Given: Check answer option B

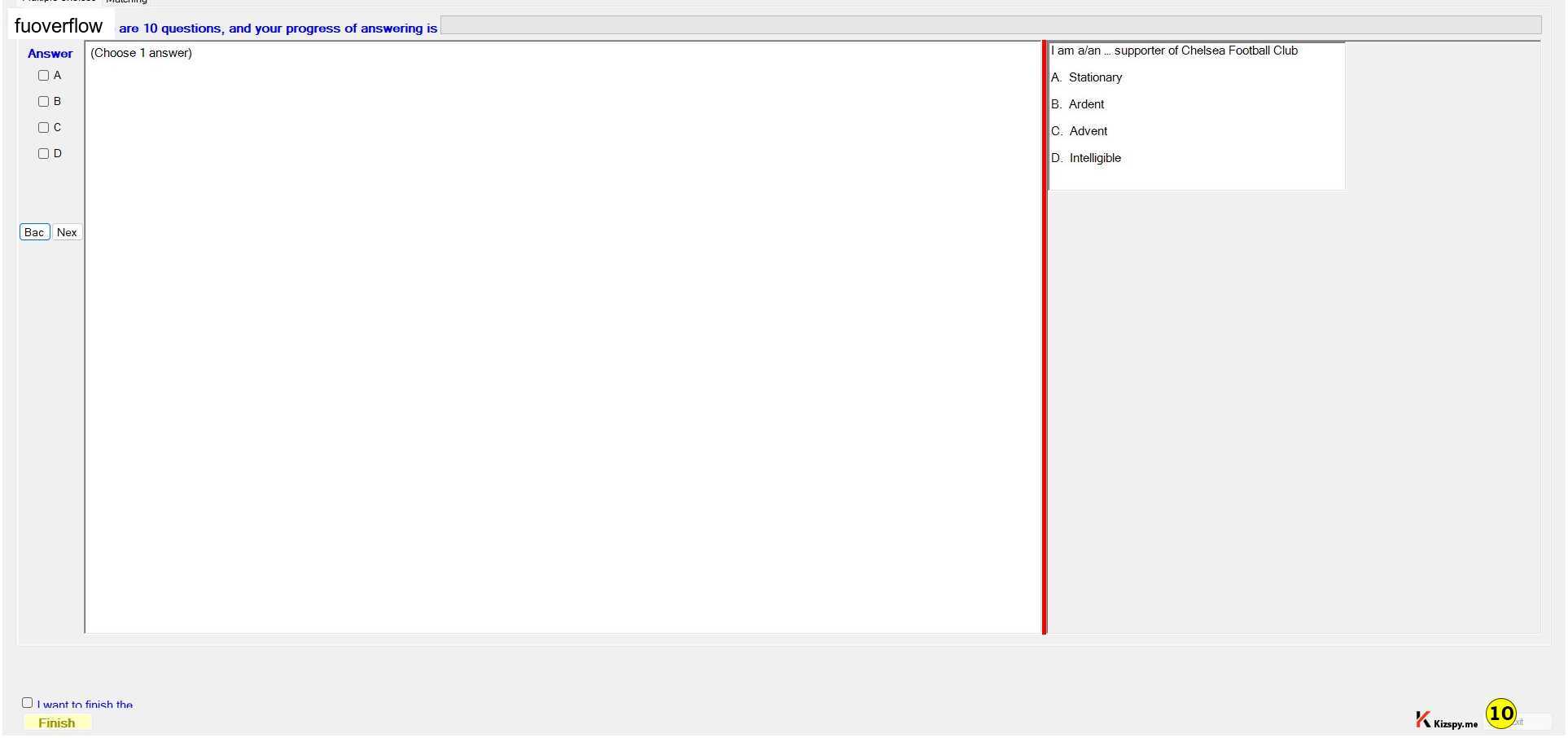Looking at the screenshot, I should pos(44,101).
